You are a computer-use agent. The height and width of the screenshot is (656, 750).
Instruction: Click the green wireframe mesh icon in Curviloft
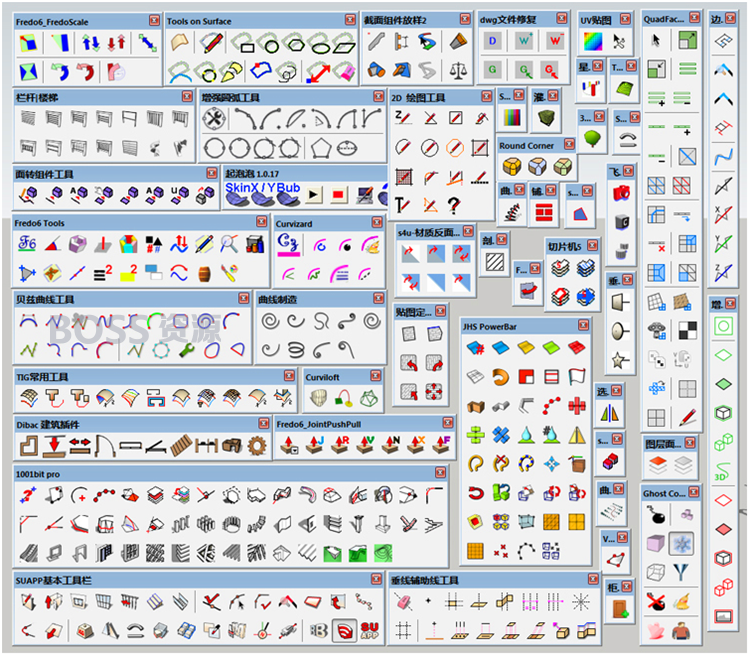click(x=369, y=399)
